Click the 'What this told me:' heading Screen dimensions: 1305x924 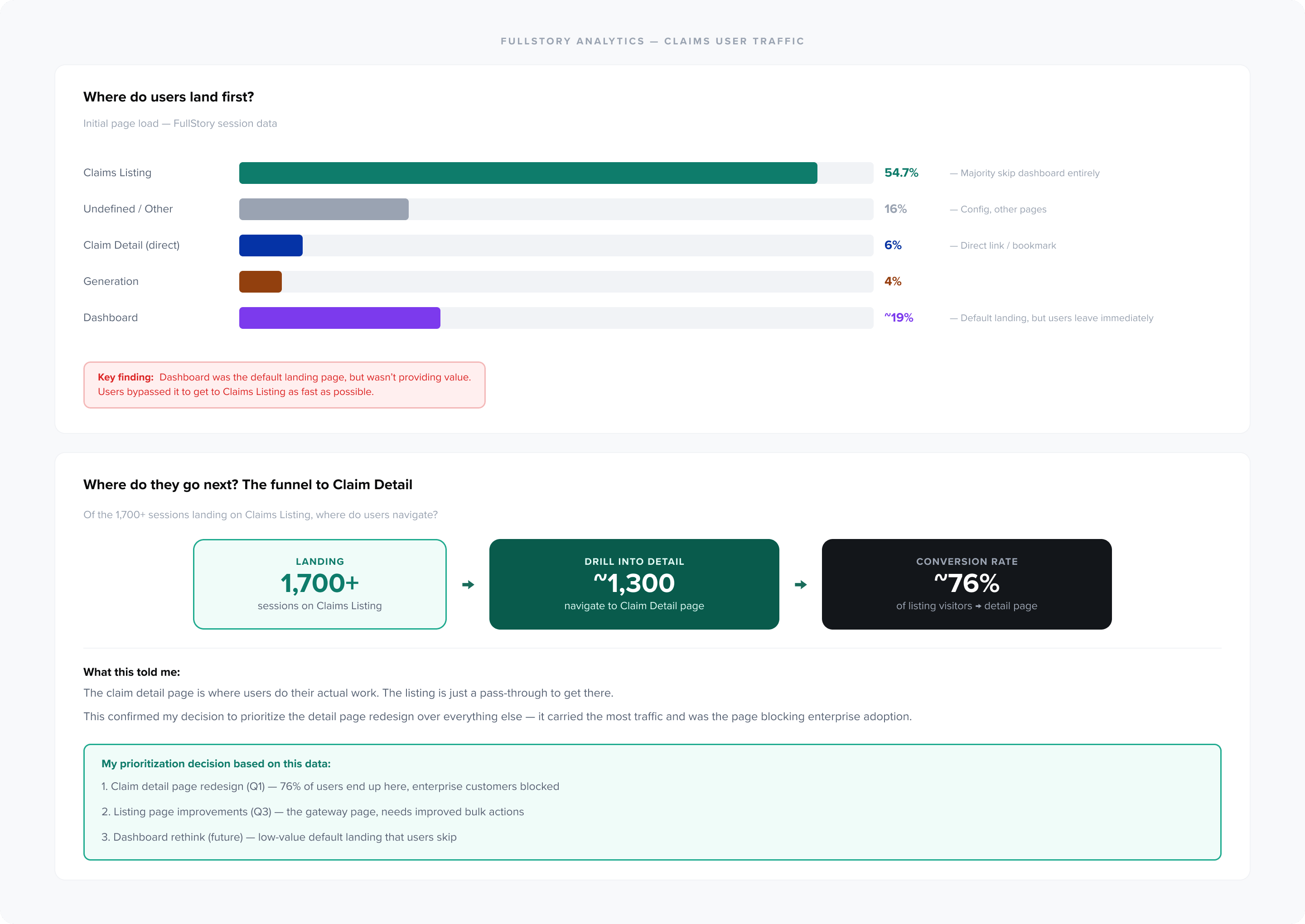pyautogui.click(x=131, y=672)
